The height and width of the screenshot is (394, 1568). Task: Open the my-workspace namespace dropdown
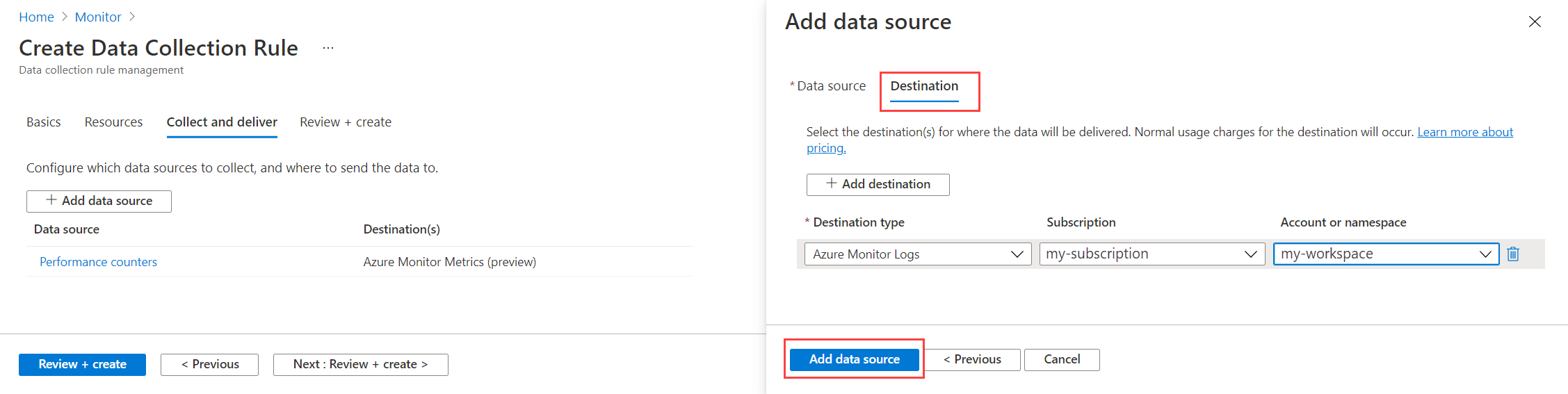click(1385, 254)
